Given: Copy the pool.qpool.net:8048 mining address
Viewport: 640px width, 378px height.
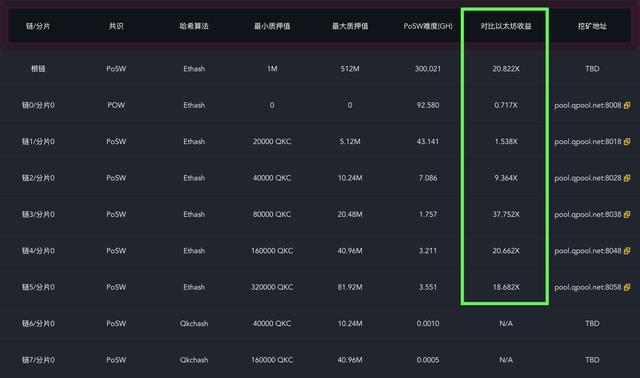Looking at the screenshot, I should pyautogui.click(x=627, y=251).
